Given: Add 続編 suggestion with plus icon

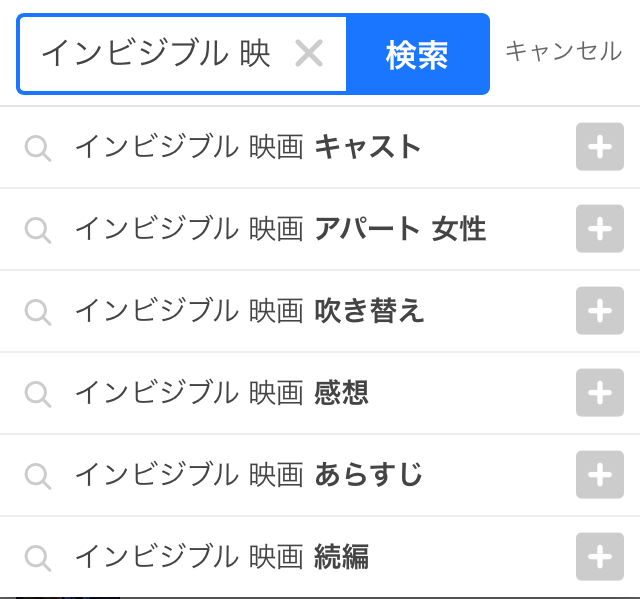Looking at the screenshot, I should click(599, 557).
